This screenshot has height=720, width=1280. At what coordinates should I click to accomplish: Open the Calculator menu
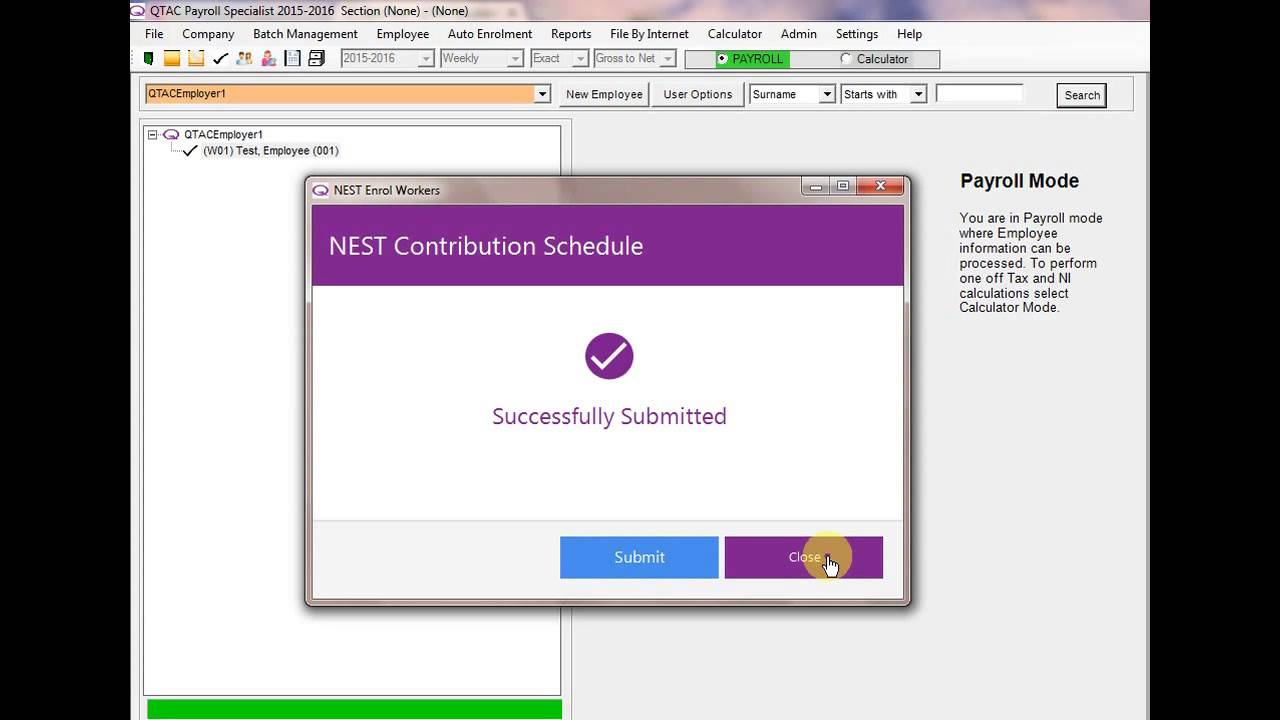click(x=735, y=34)
